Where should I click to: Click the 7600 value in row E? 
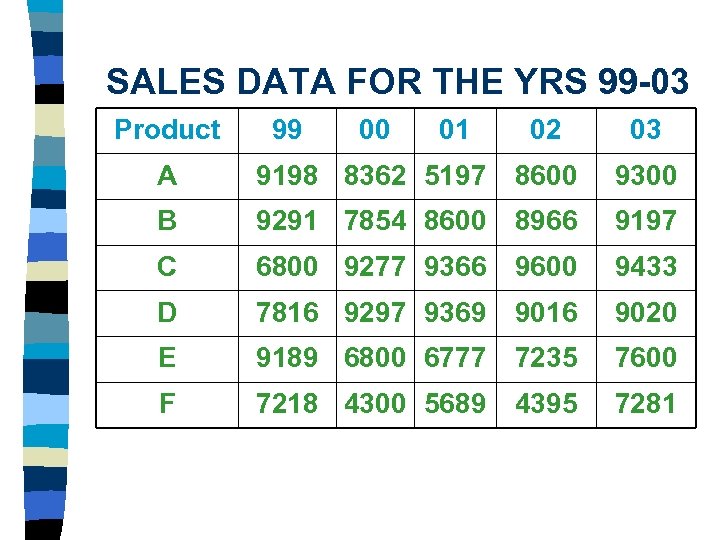[645, 357]
